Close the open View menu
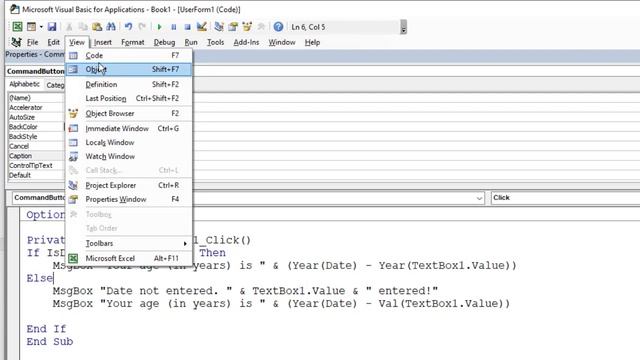The height and width of the screenshot is (360, 640). [77, 42]
